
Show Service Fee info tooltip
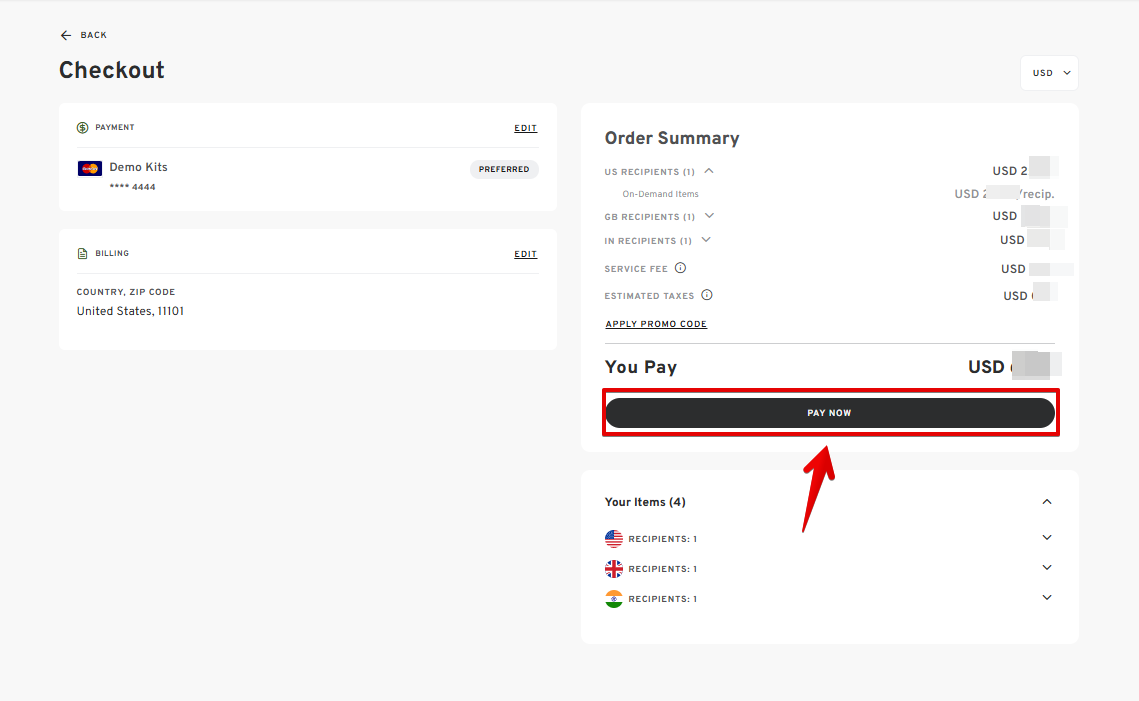[x=680, y=268]
